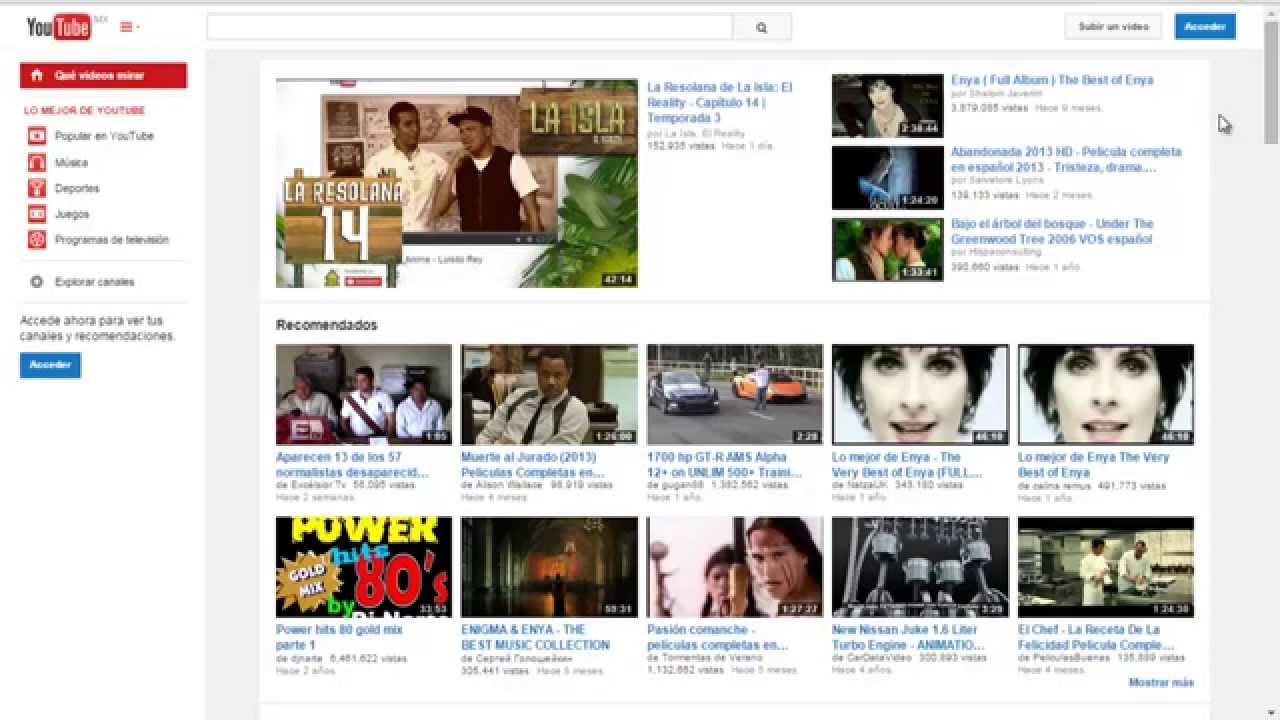Viewport: 1280px width, 720px height.
Task: Focus the YouTube search input field
Action: [x=470, y=27]
